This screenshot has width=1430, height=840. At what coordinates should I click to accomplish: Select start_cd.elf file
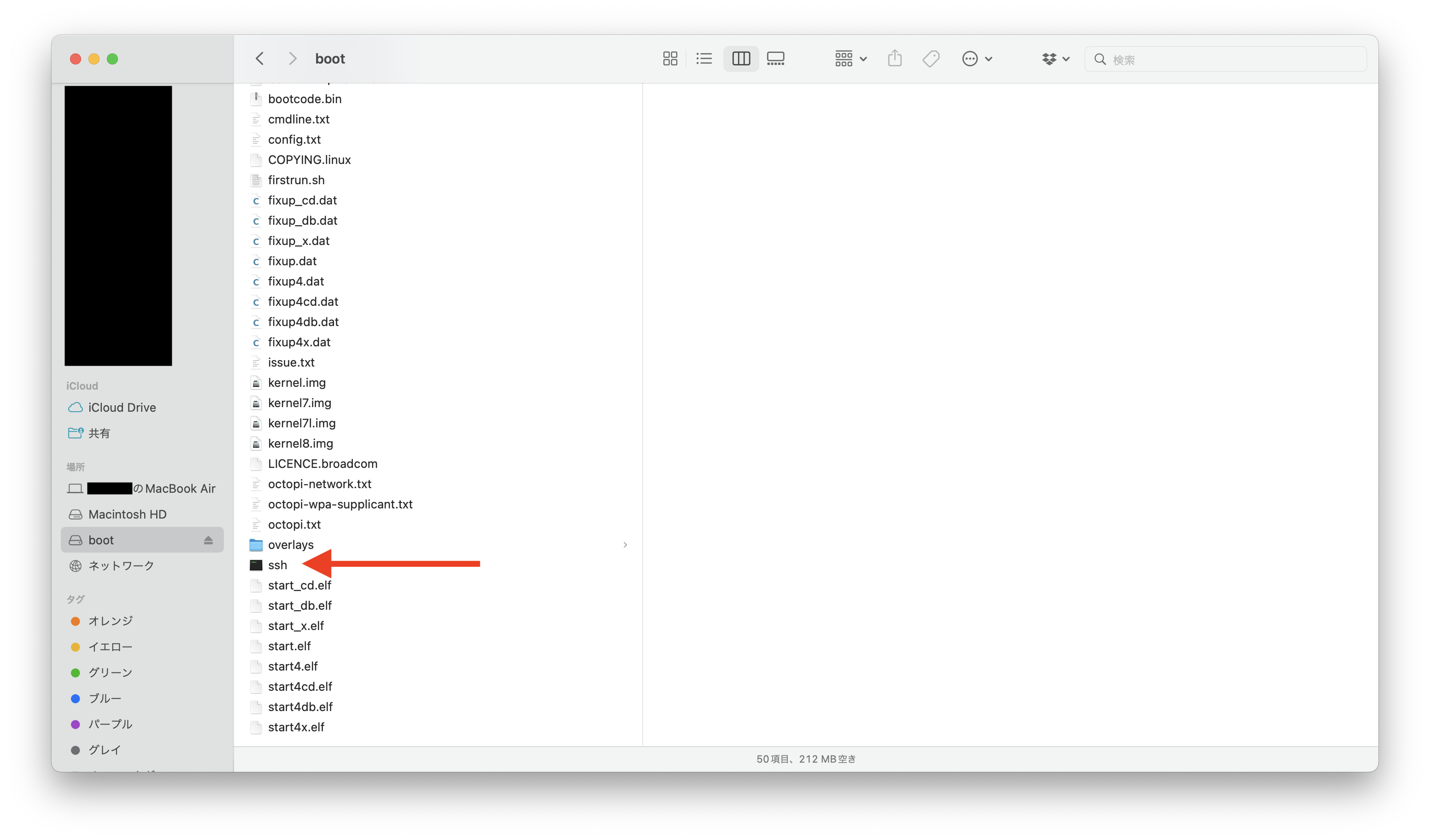pyautogui.click(x=299, y=585)
